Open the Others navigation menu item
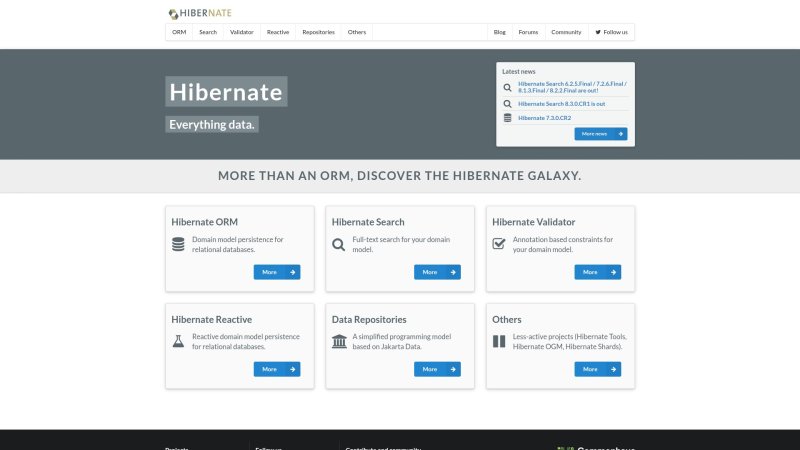 coord(357,32)
